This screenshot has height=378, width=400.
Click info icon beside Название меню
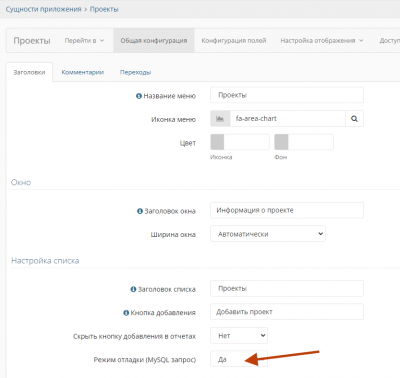tap(139, 96)
